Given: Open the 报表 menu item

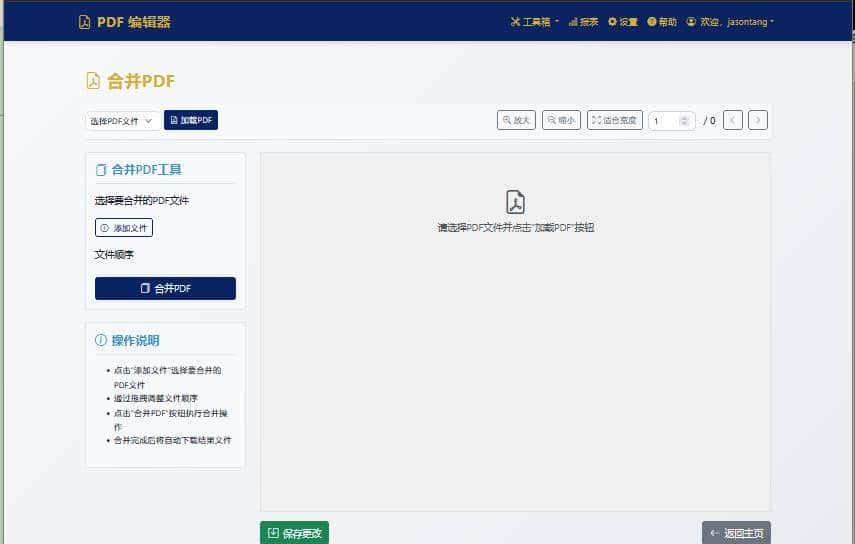Looking at the screenshot, I should tap(583, 22).
